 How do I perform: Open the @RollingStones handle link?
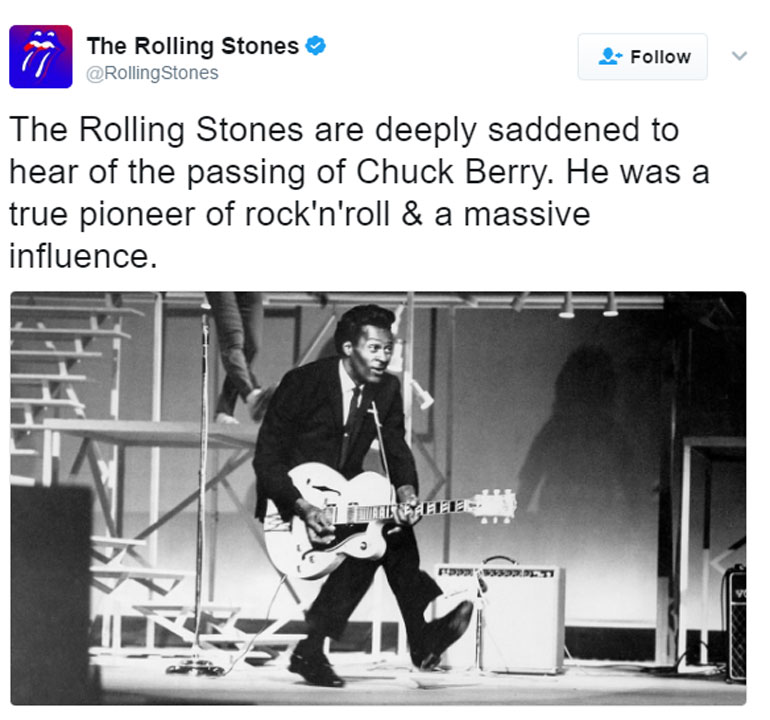point(152,74)
